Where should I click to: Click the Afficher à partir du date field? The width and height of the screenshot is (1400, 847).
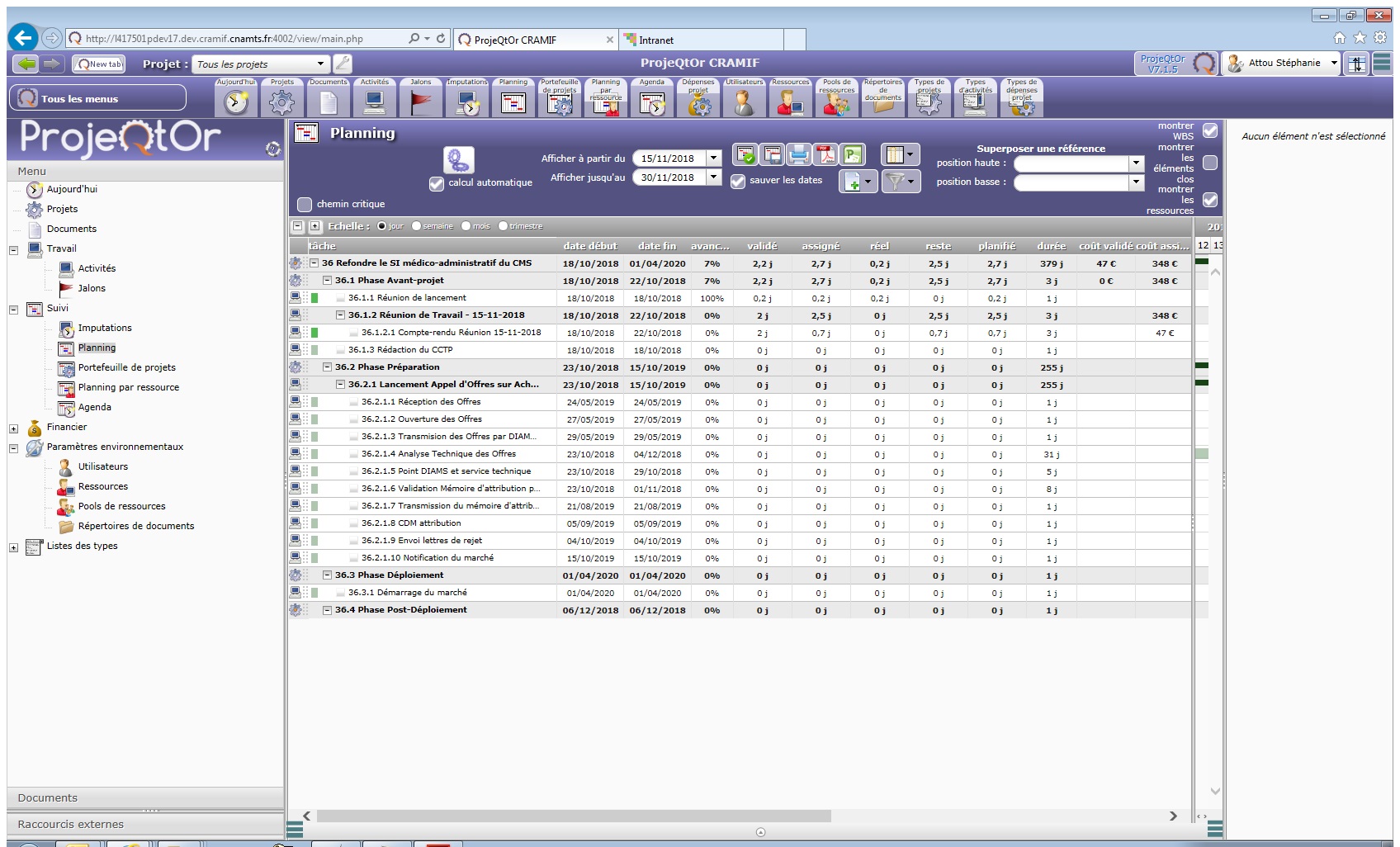pos(669,159)
